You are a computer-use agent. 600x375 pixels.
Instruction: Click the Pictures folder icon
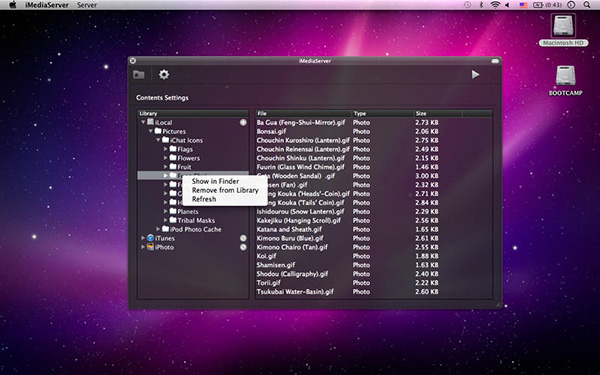pos(158,131)
